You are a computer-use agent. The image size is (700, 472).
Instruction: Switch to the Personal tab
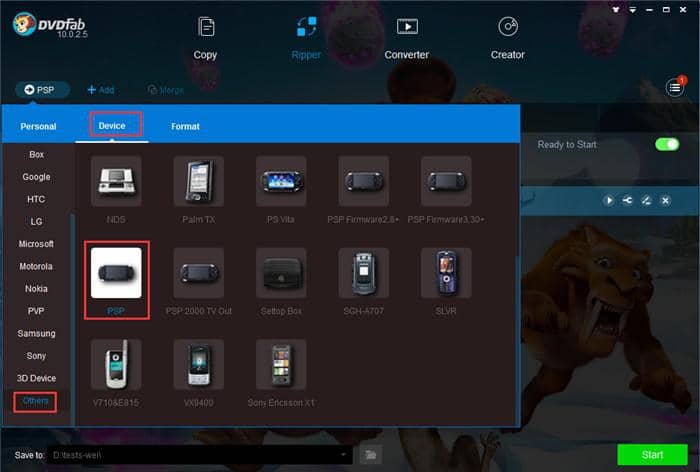click(38, 126)
